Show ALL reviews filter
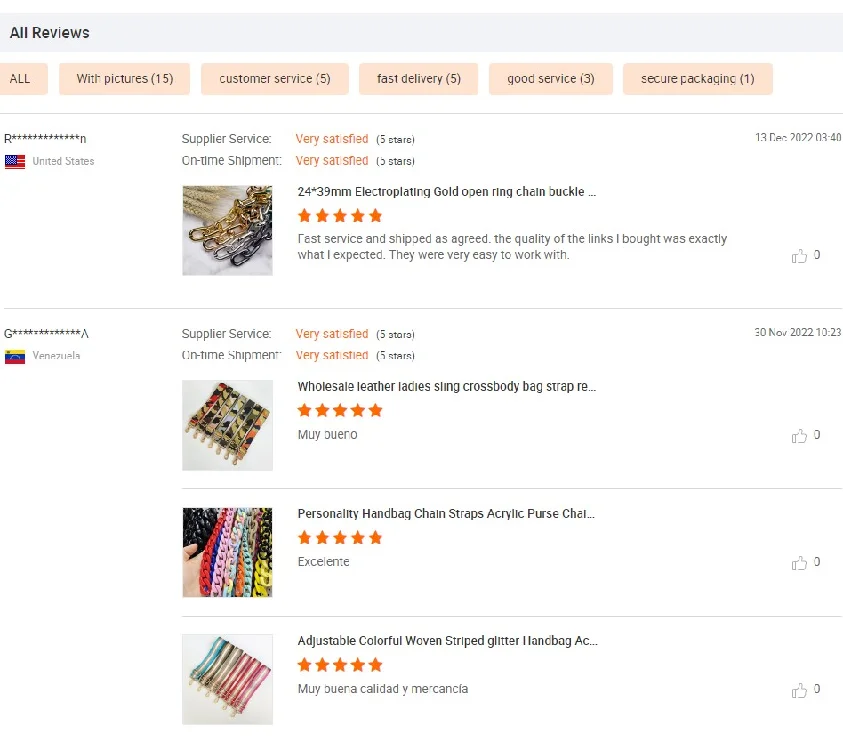This screenshot has width=843, height=750. (x=20, y=79)
